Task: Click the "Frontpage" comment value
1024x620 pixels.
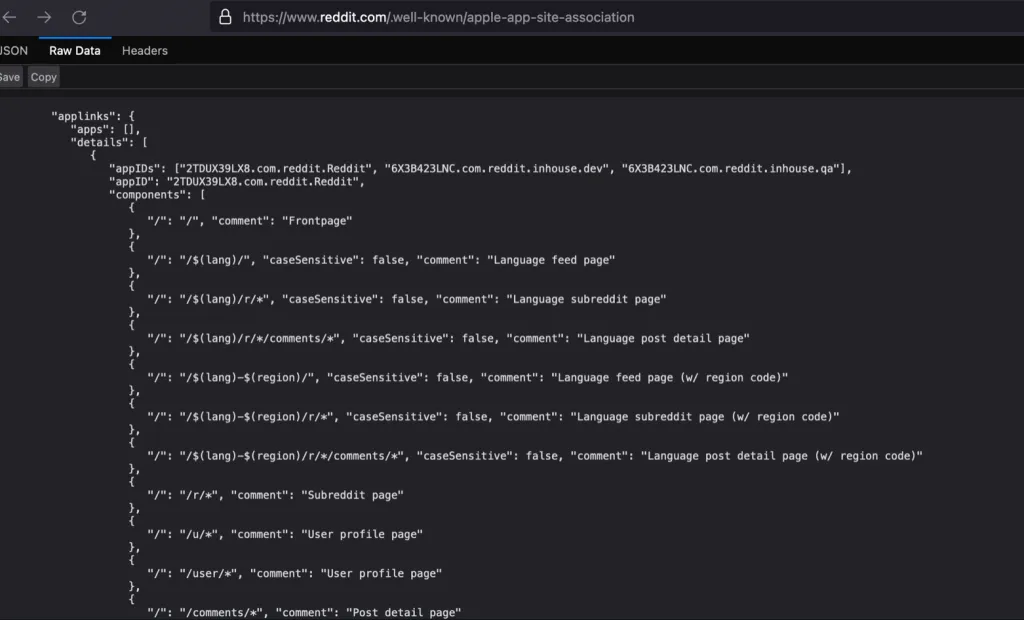Action: pyautogui.click(x=318, y=220)
